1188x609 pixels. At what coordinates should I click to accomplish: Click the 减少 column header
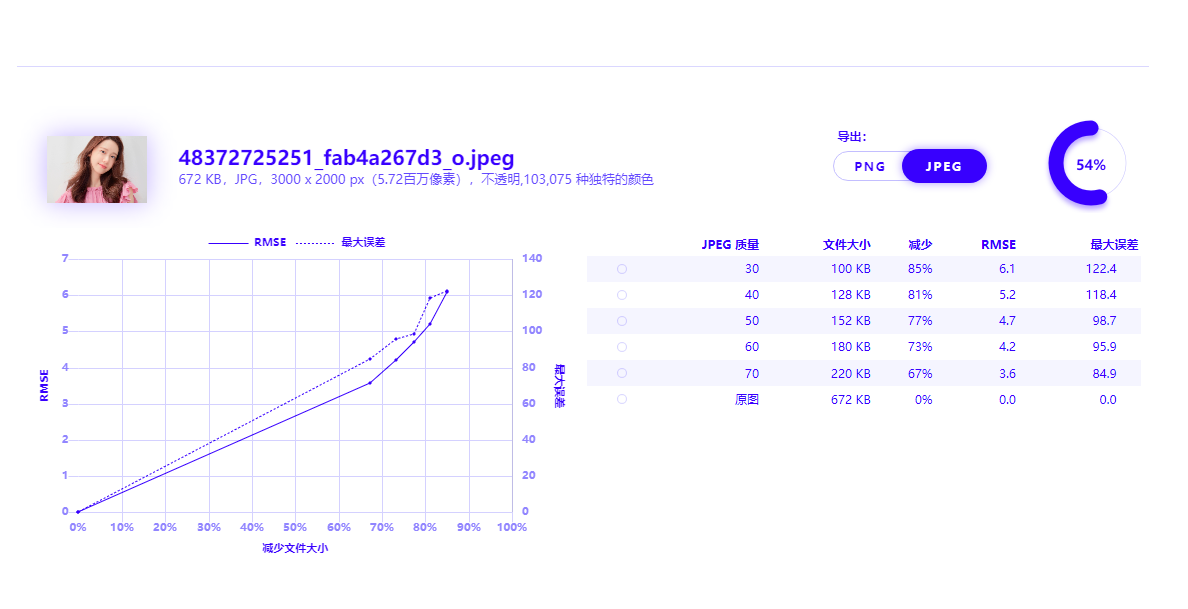[x=920, y=244]
